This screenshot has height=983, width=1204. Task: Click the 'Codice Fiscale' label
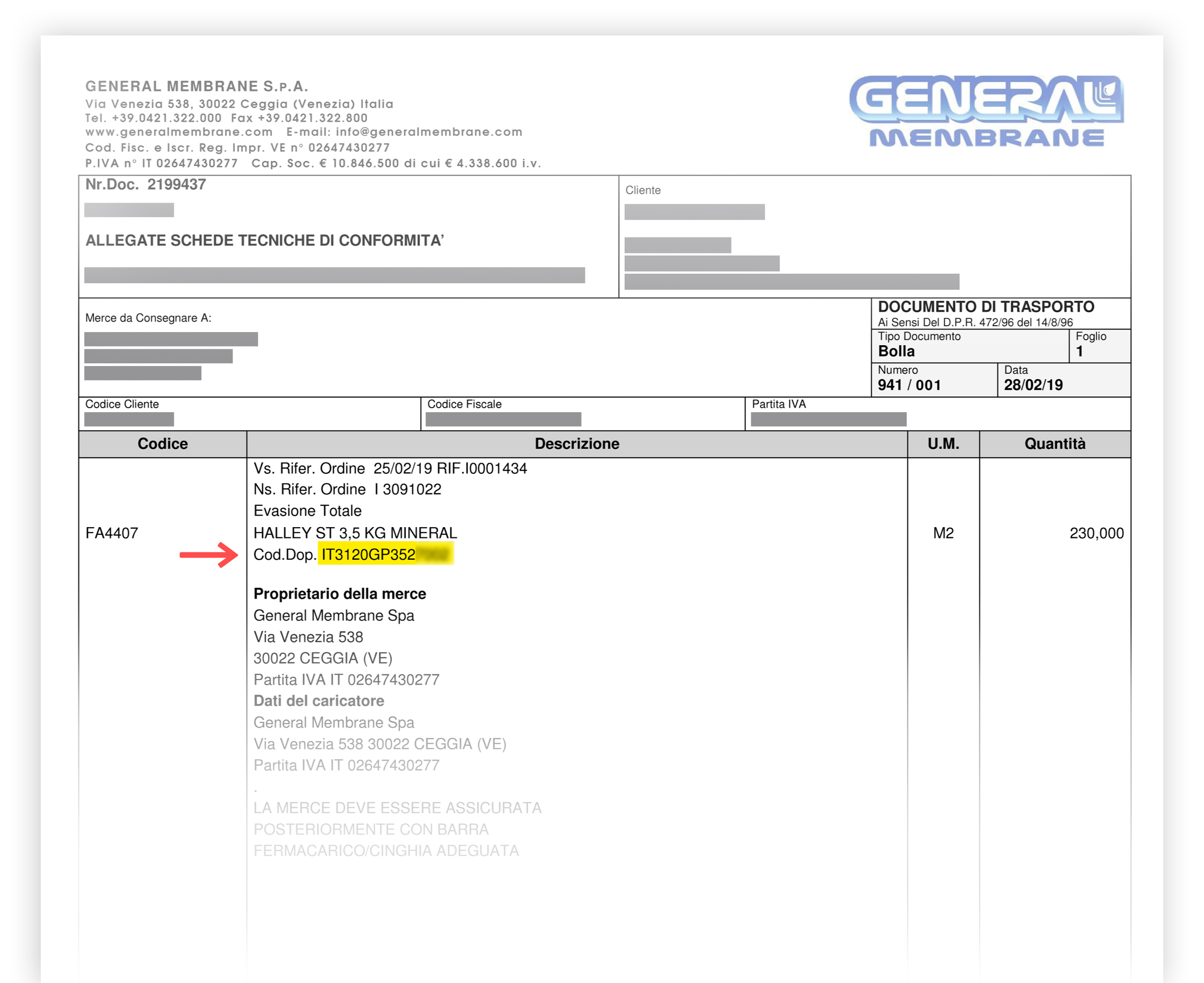tap(465, 404)
